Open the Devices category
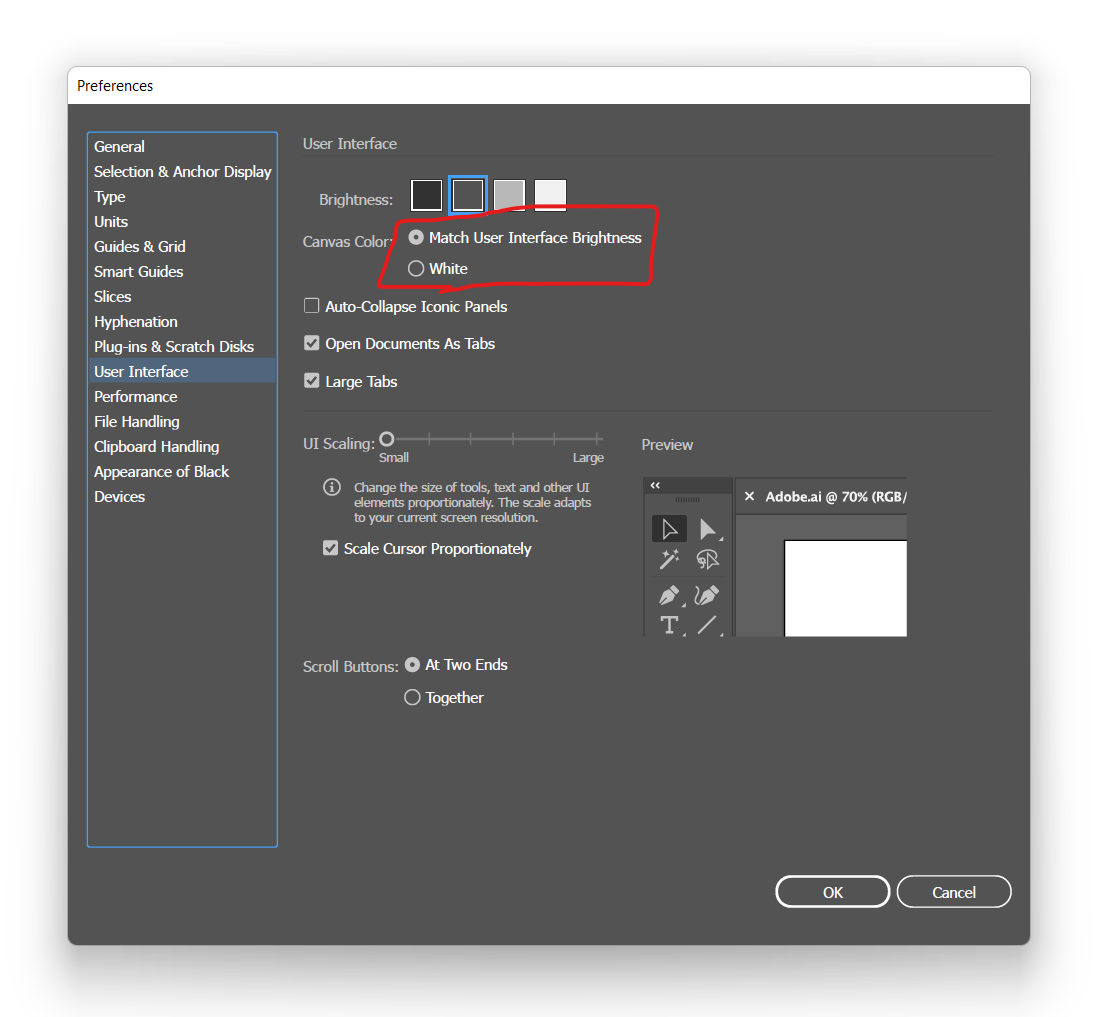 point(182,497)
